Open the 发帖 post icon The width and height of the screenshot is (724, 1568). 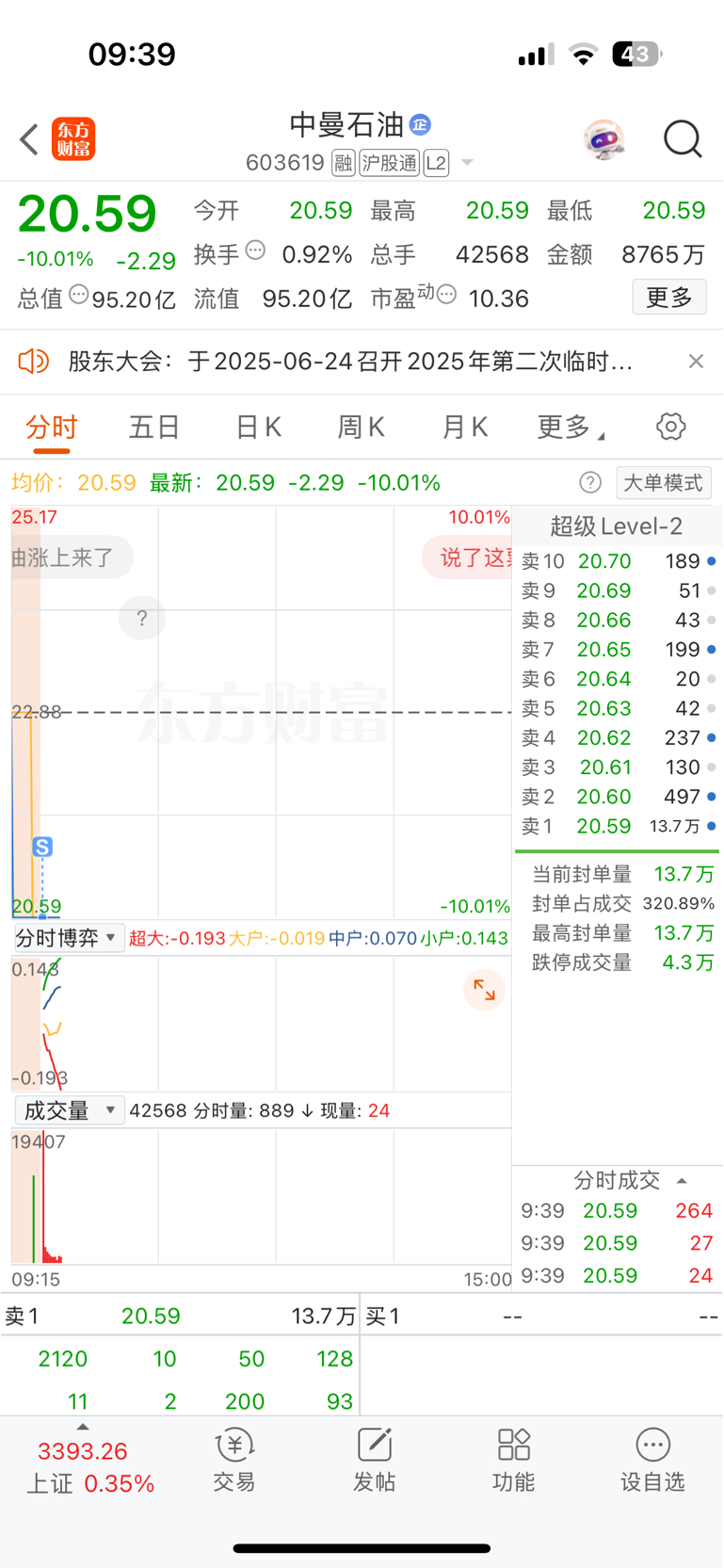374,1460
